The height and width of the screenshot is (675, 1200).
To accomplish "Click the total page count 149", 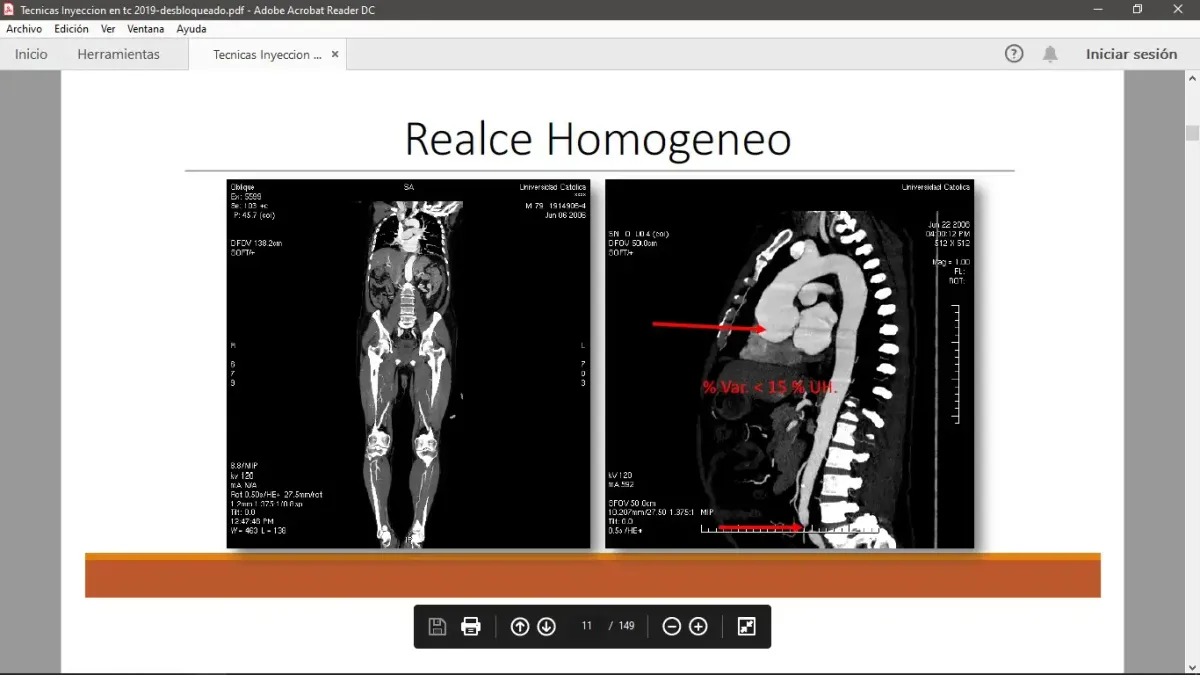I will coord(627,626).
